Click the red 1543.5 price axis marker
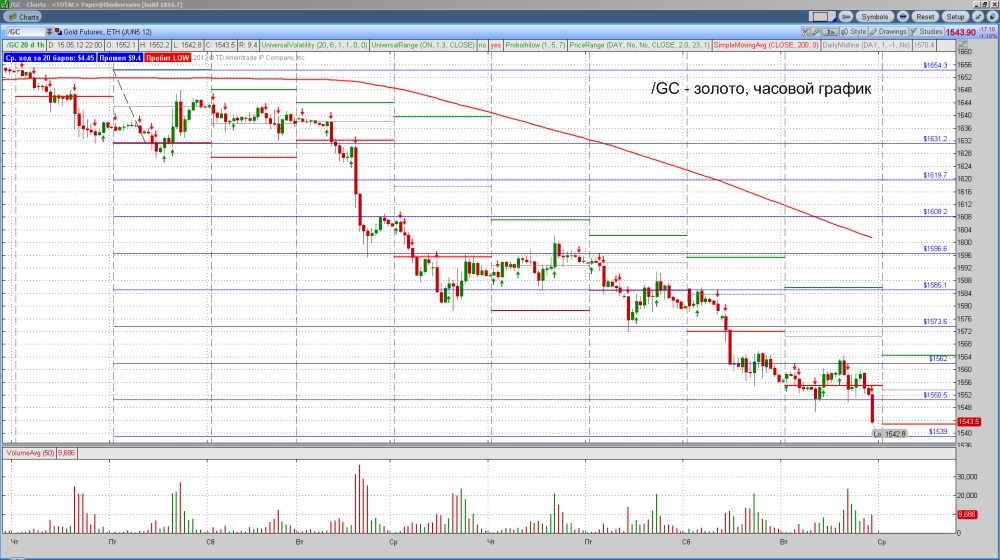 pos(968,422)
